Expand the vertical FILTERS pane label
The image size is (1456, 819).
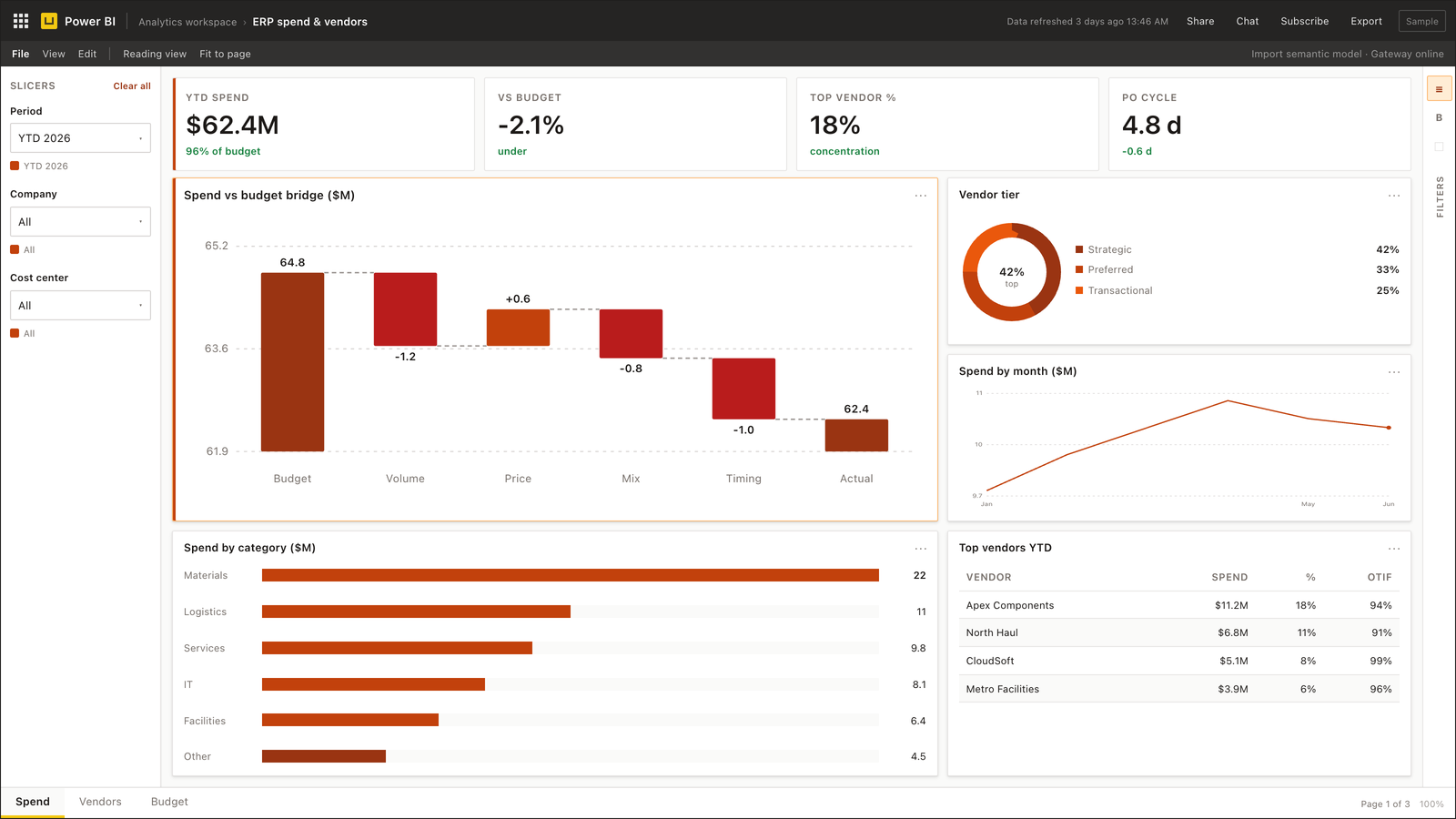click(1440, 197)
